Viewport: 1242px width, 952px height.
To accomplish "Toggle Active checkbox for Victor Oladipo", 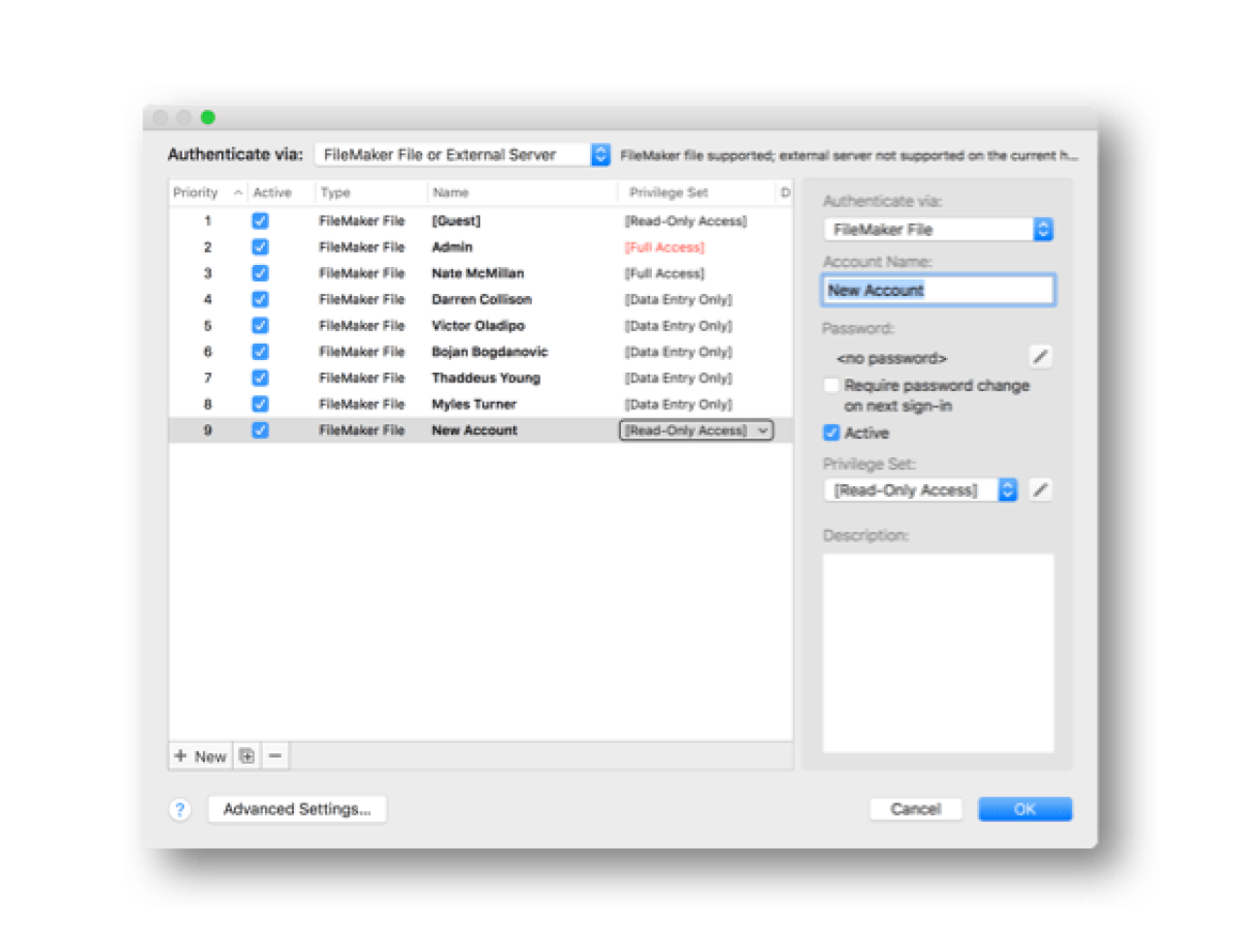I will (x=260, y=326).
